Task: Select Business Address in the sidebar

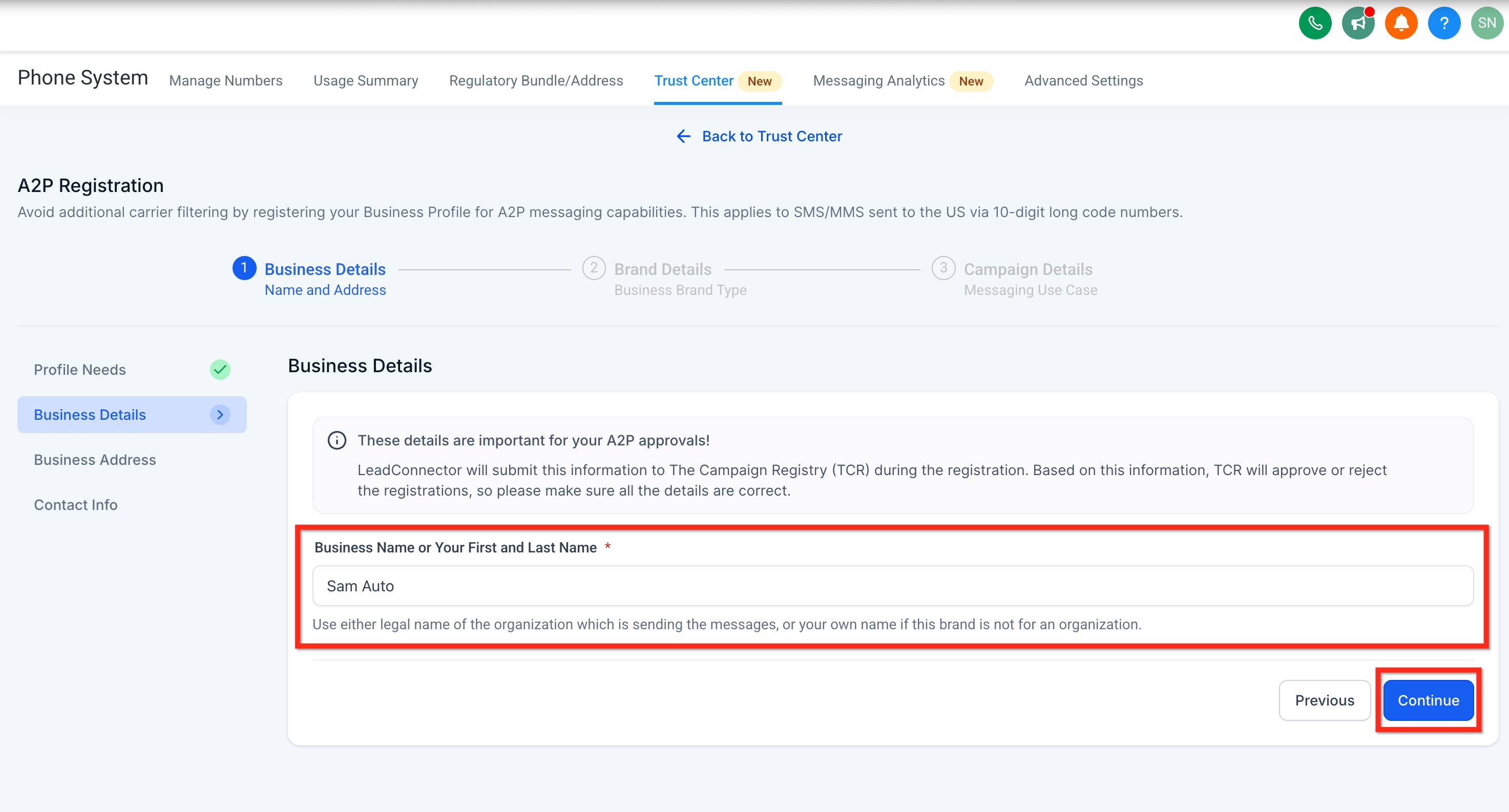Action: pyautogui.click(x=95, y=460)
